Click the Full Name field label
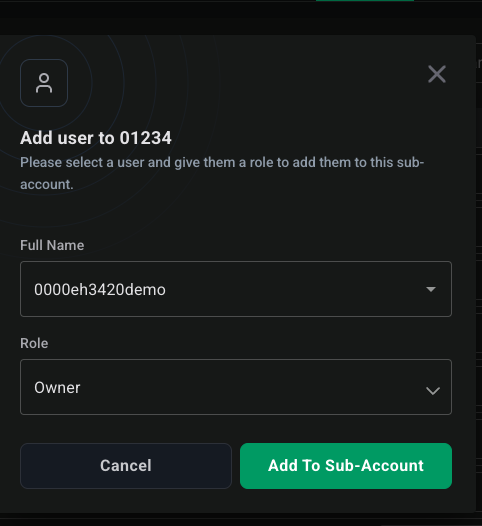 (x=52, y=245)
